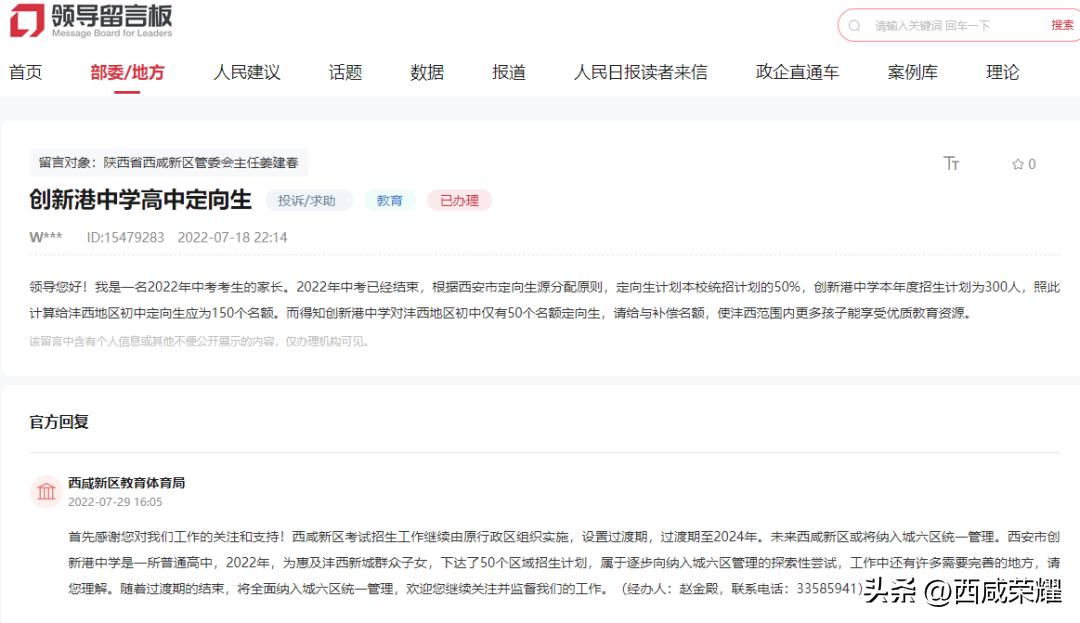Select the 教育 topic tag
This screenshot has height=623, width=1080.
point(389,200)
